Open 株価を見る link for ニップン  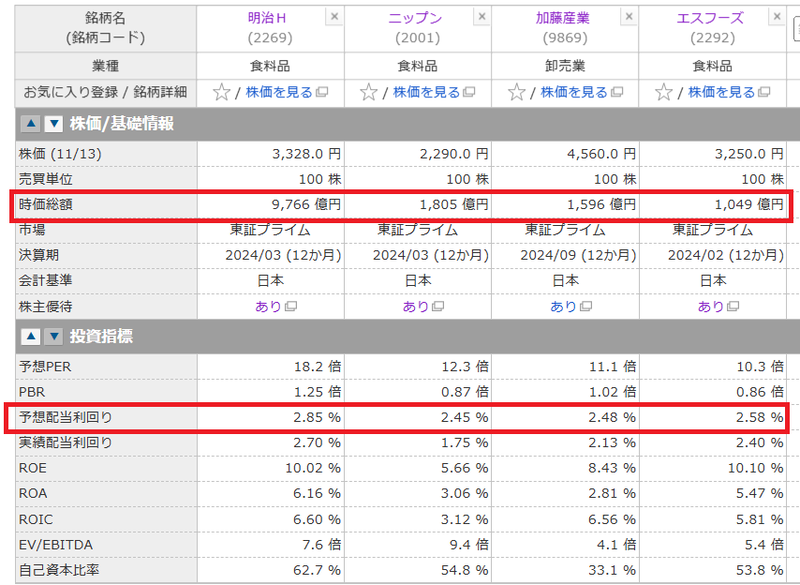tap(427, 92)
